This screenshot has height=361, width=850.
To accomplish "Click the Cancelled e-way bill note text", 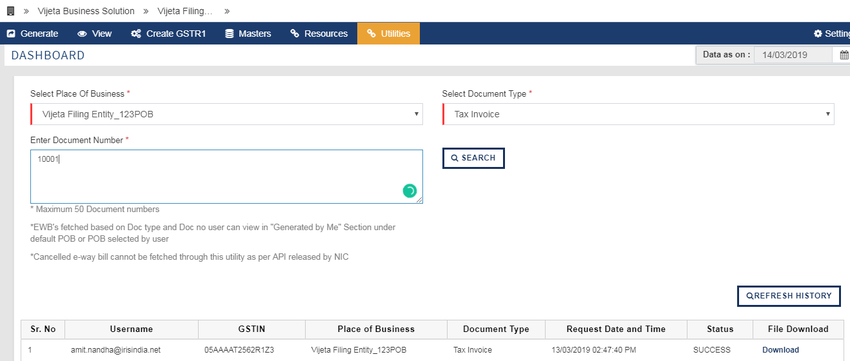I will click(190, 257).
